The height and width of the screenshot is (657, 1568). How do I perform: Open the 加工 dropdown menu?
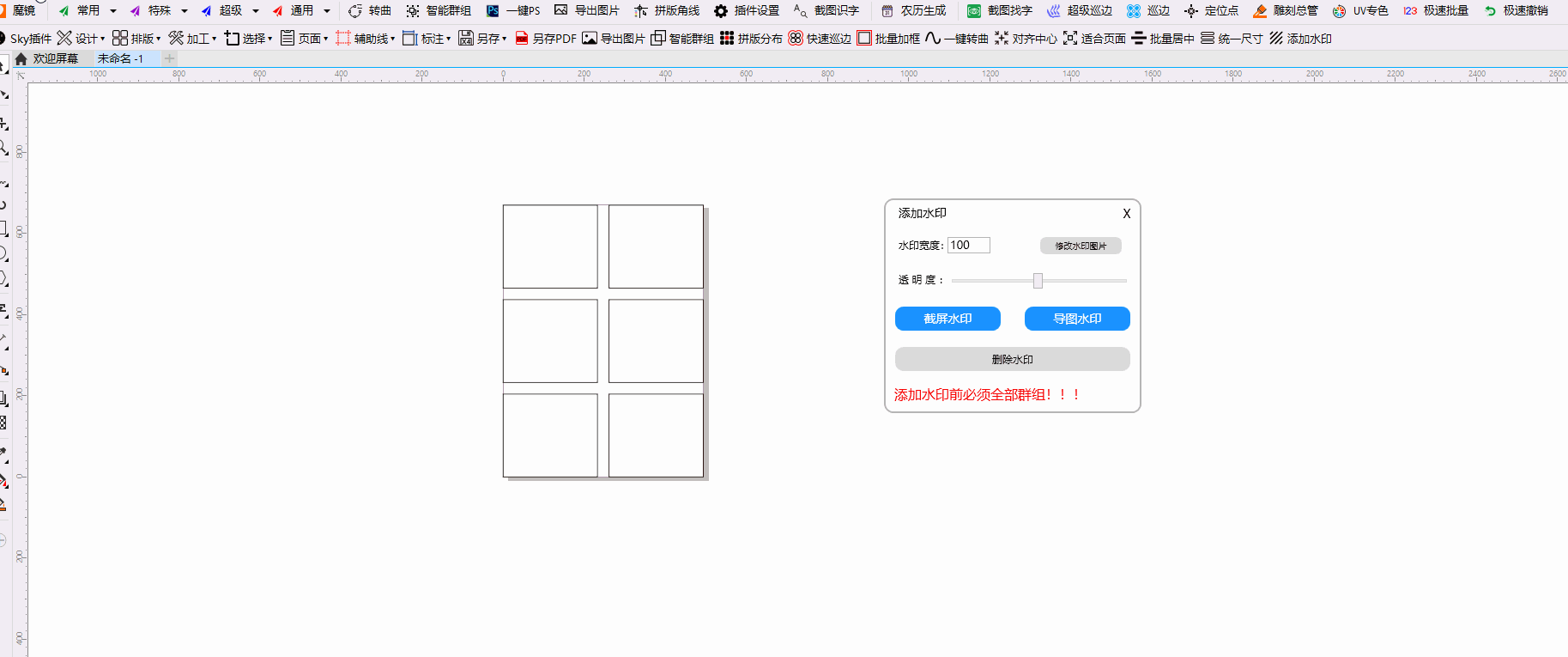(x=192, y=39)
